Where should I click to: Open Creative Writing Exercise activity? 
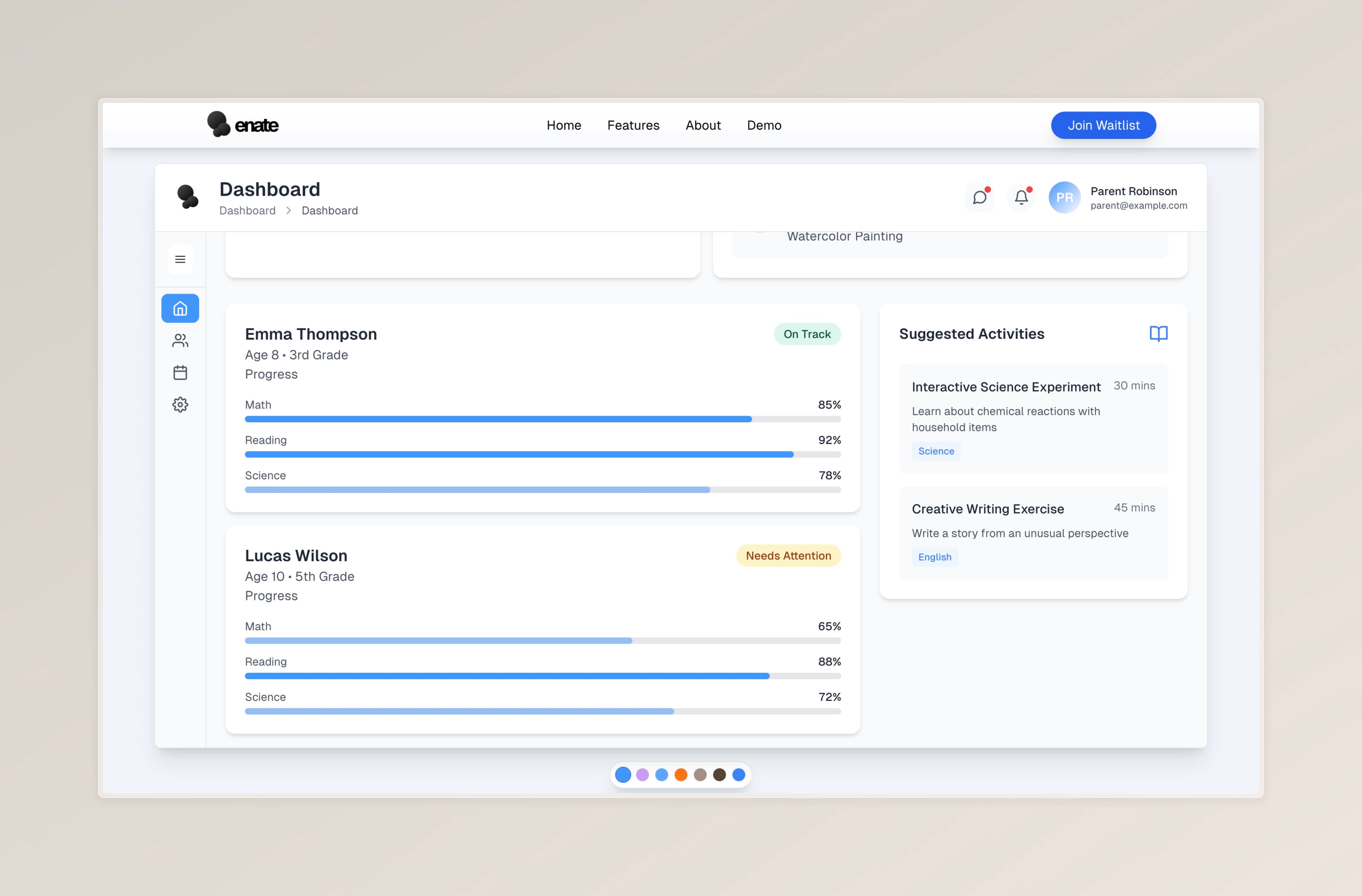tap(1034, 533)
